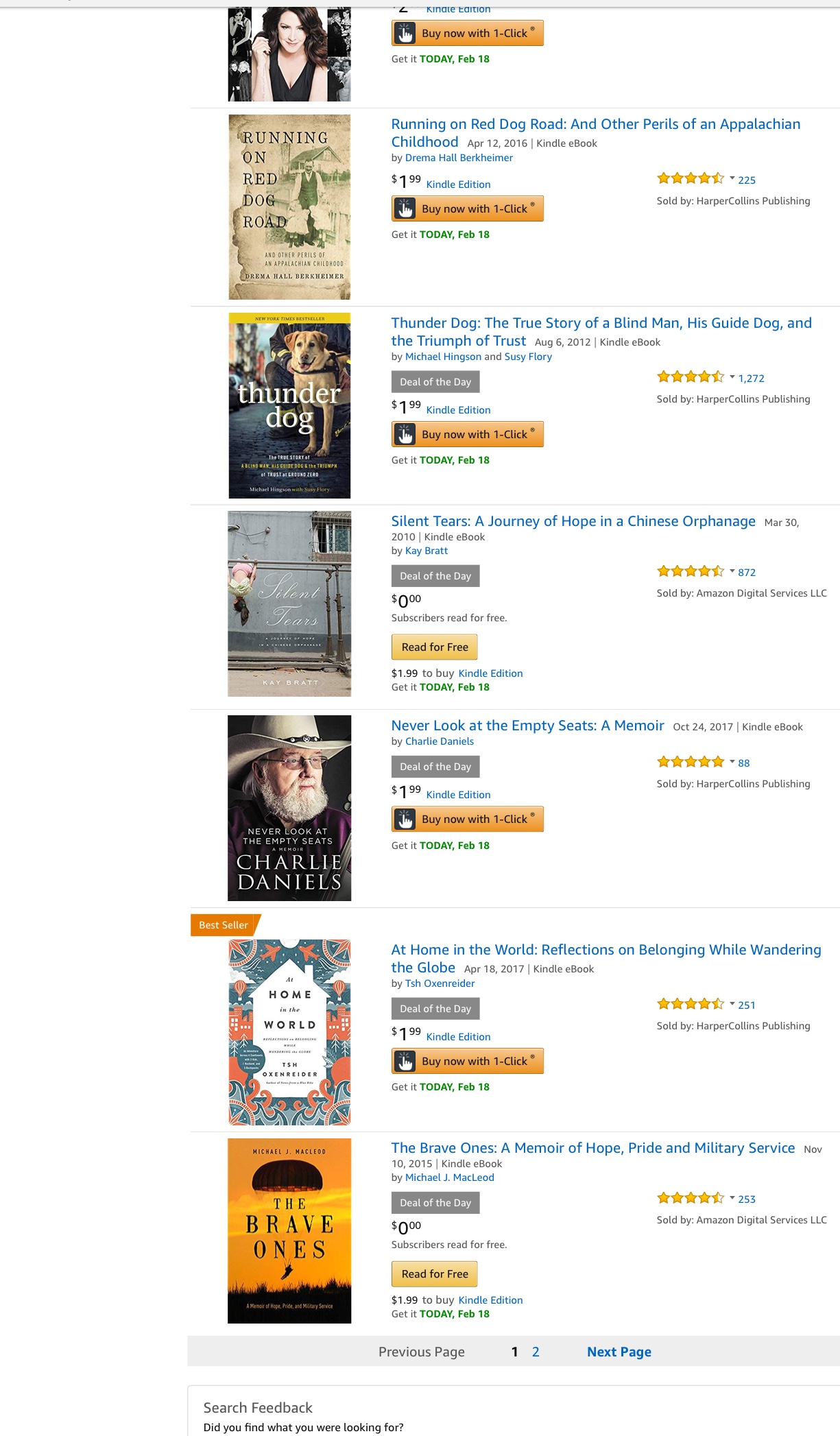Buy Running on Red Dog Road with 1-Click
The image size is (840, 1436).
(x=467, y=208)
